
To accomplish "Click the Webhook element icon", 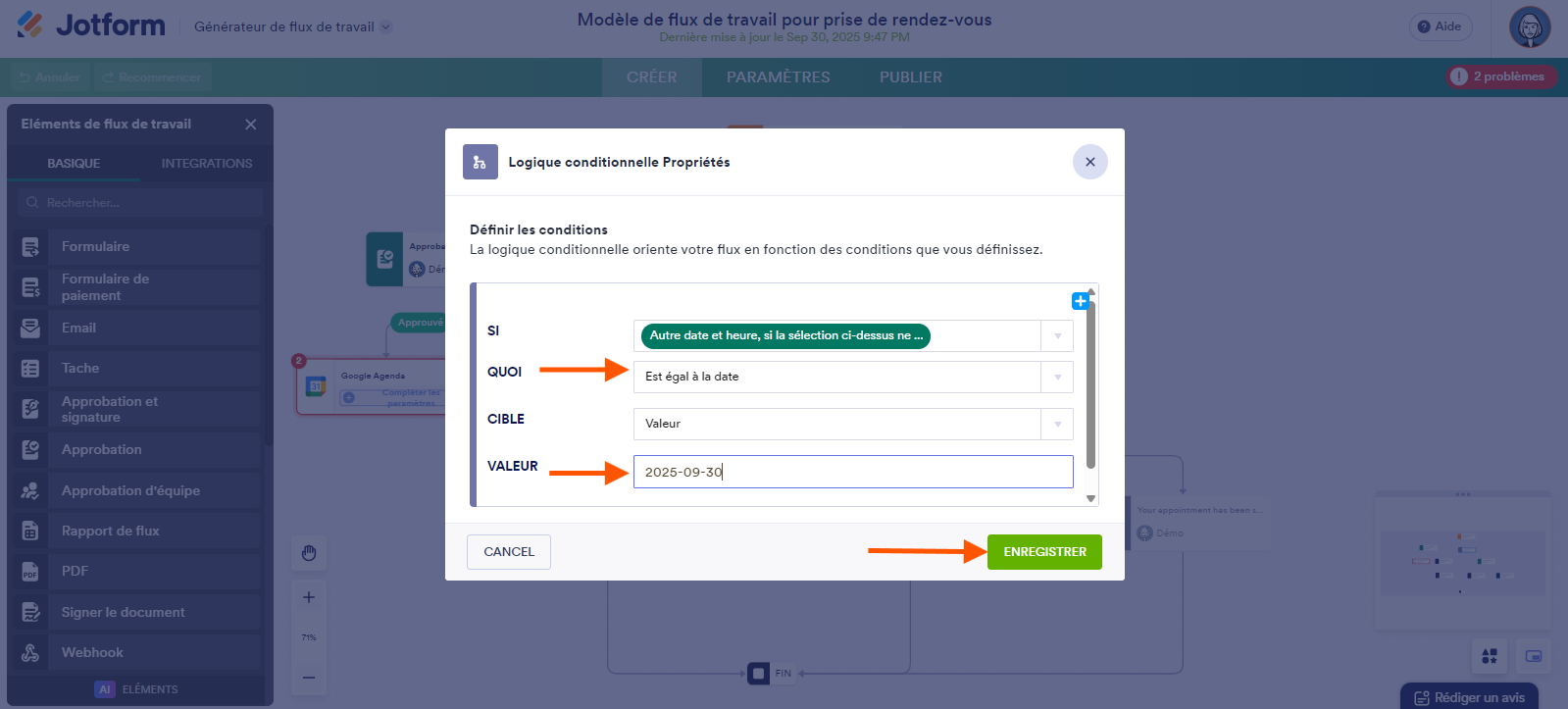I will pos(30,653).
